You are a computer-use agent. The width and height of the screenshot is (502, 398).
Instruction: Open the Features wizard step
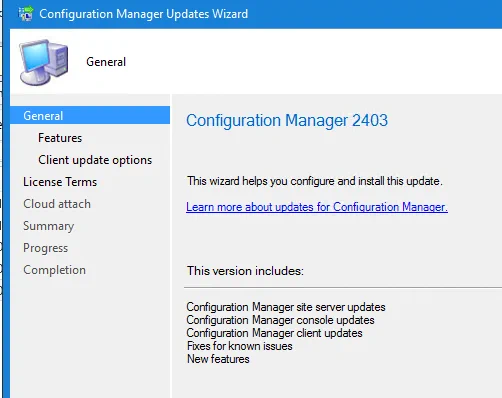click(x=60, y=138)
